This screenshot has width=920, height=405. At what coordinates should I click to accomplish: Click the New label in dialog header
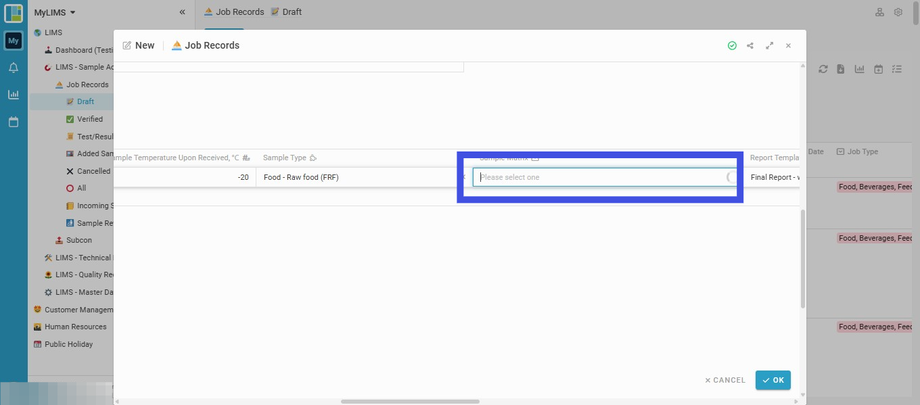145,46
